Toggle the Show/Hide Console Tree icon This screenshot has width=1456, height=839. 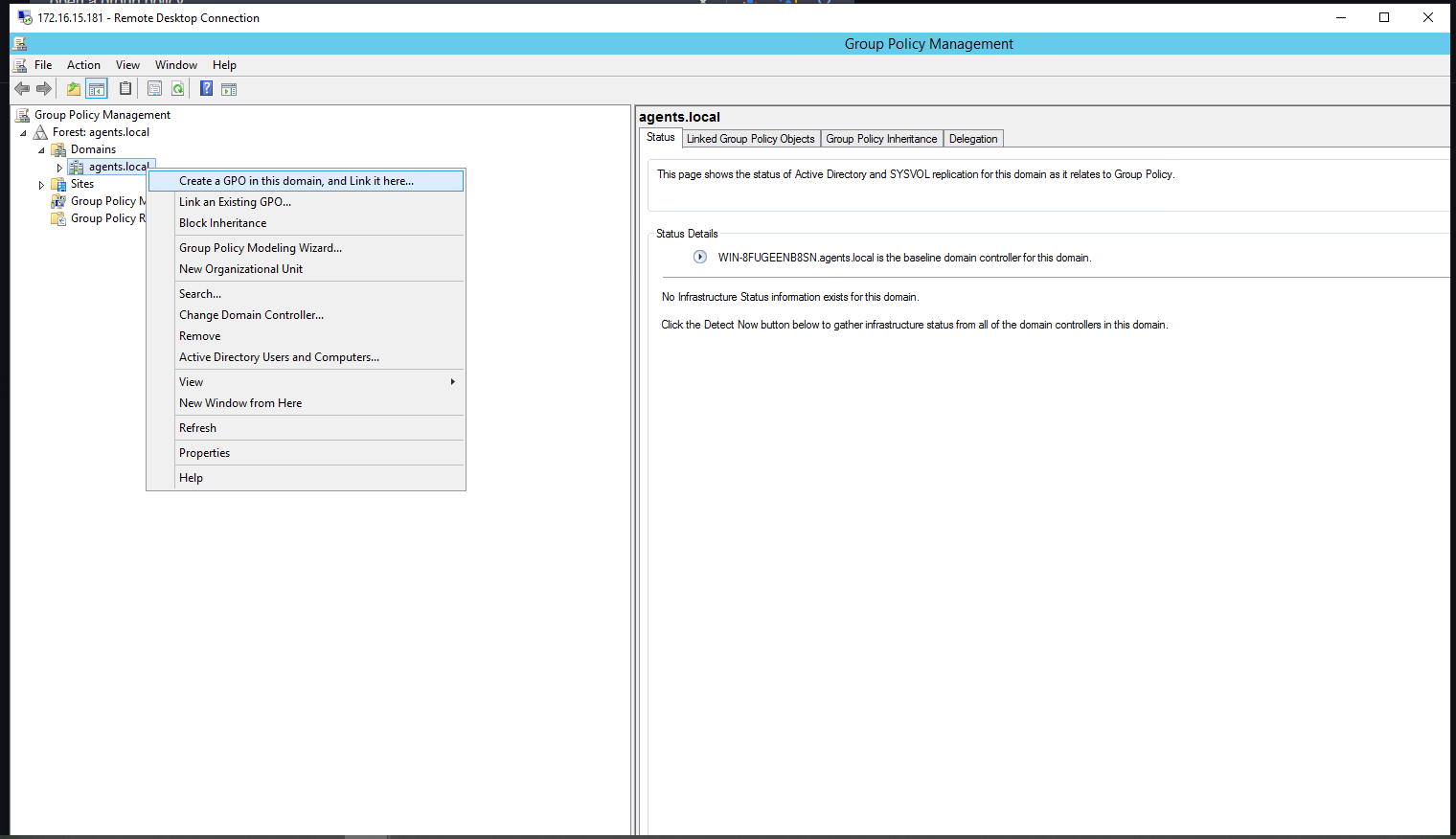tap(97, 89)
